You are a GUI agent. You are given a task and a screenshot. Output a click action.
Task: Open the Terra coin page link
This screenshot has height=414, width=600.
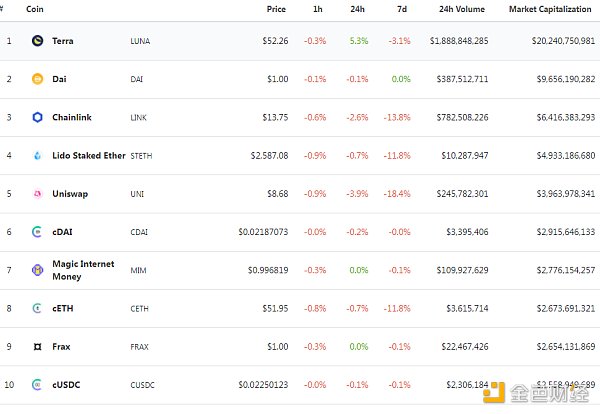63,41
